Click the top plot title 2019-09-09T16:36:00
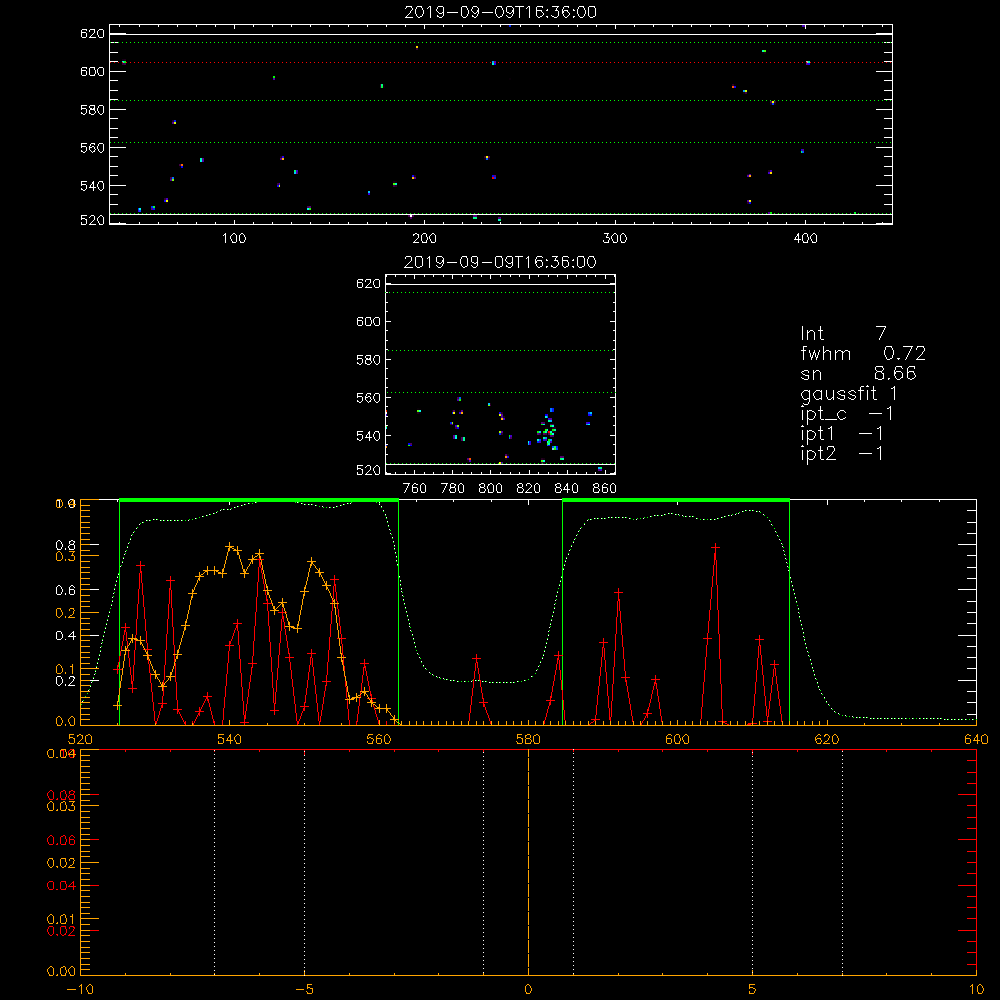The image size is (1000, 1000). click(500, 12)
